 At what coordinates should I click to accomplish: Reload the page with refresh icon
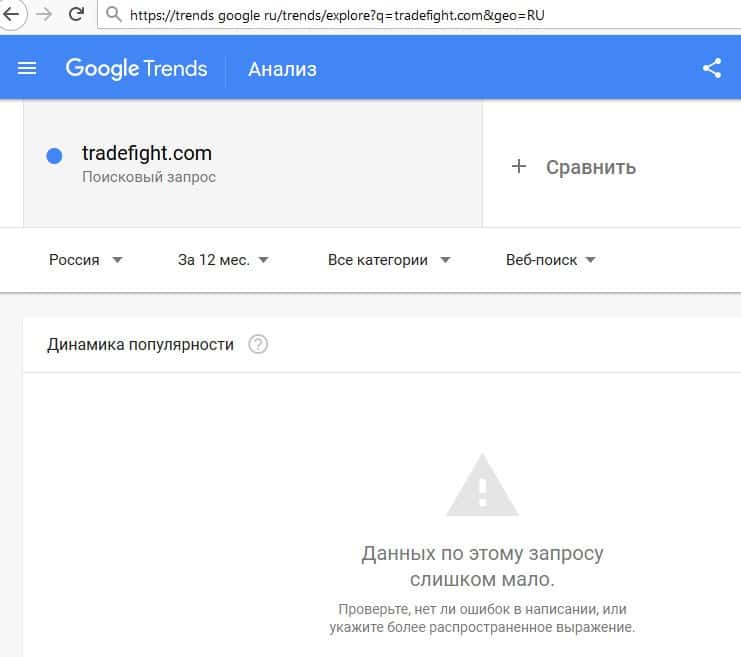76,15
